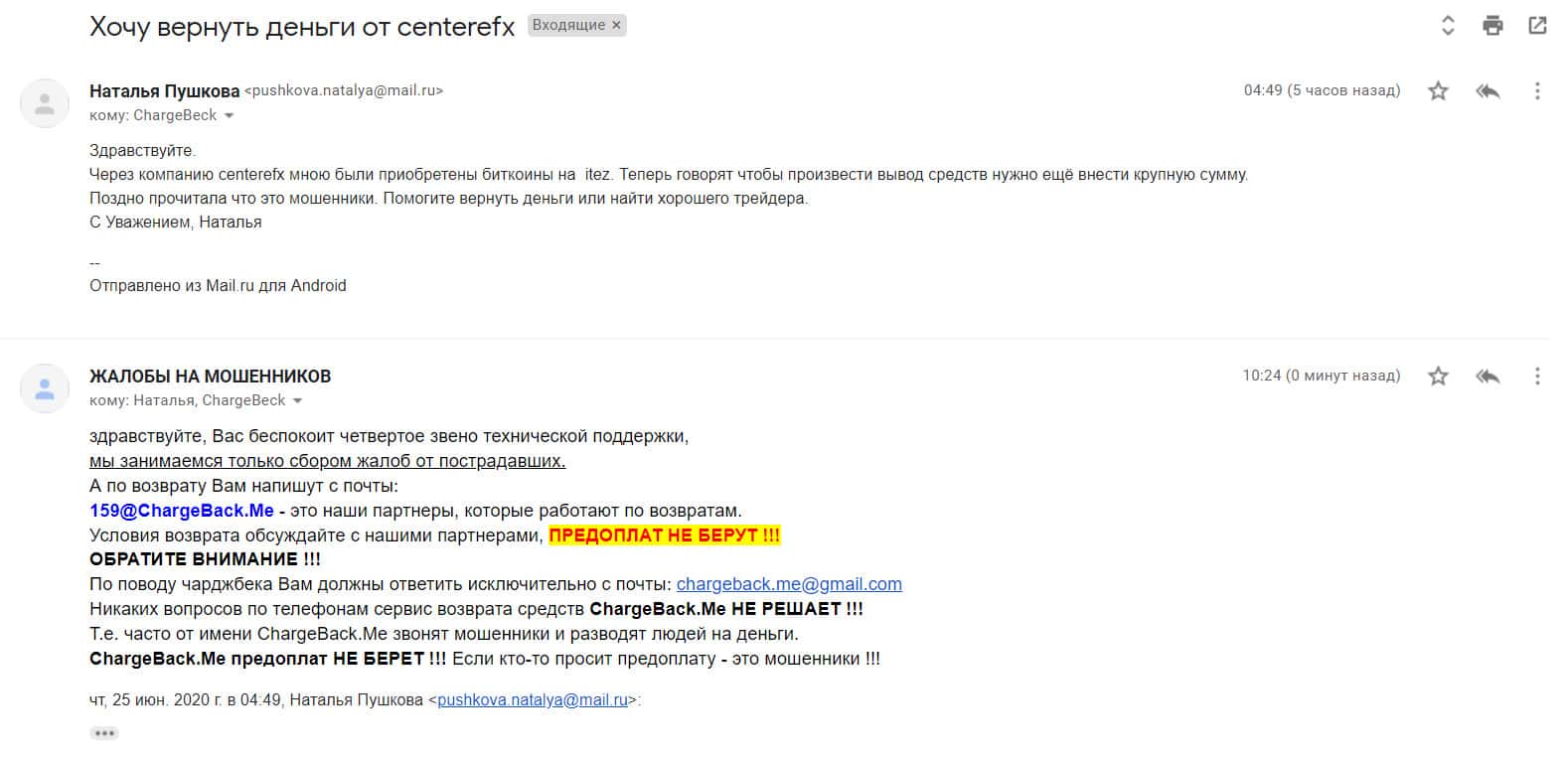This screenshot has width=1568, height=761.
Task: Star the ЖАЛОБЫ НА МОШЕННИКОВ message
Action: pos(1438,377)
